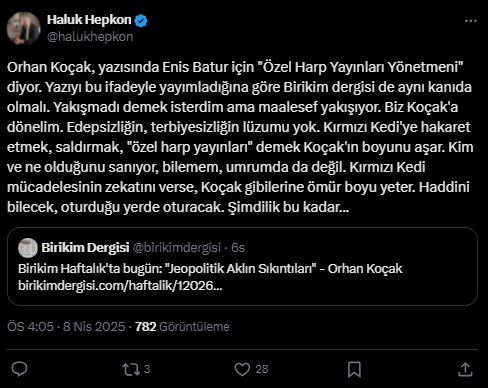Image resolution: width=488 pixels, height=388 pixels.
Task: Open the three-dot more options menu
Action: 471,21
